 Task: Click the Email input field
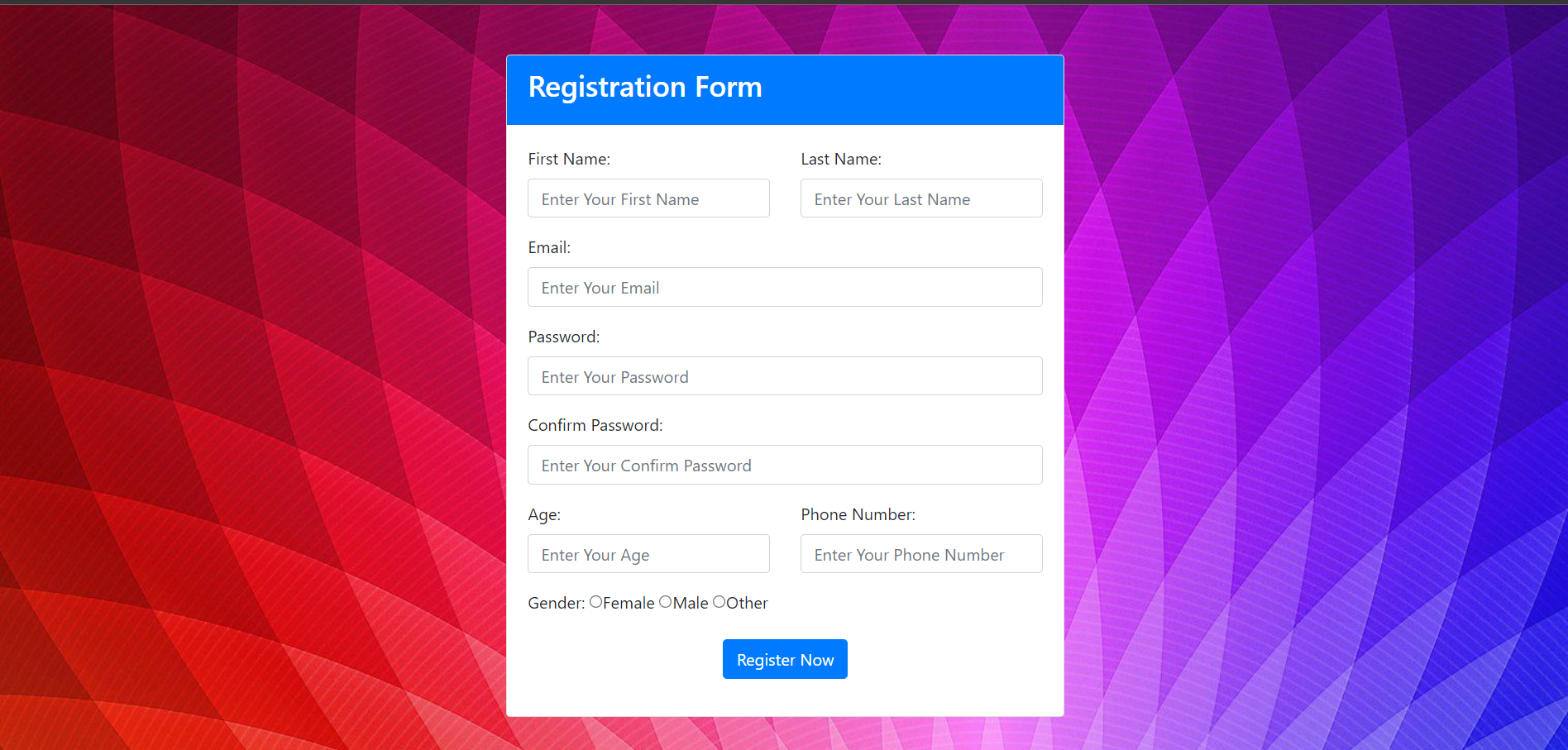click(x=784, y=287)
